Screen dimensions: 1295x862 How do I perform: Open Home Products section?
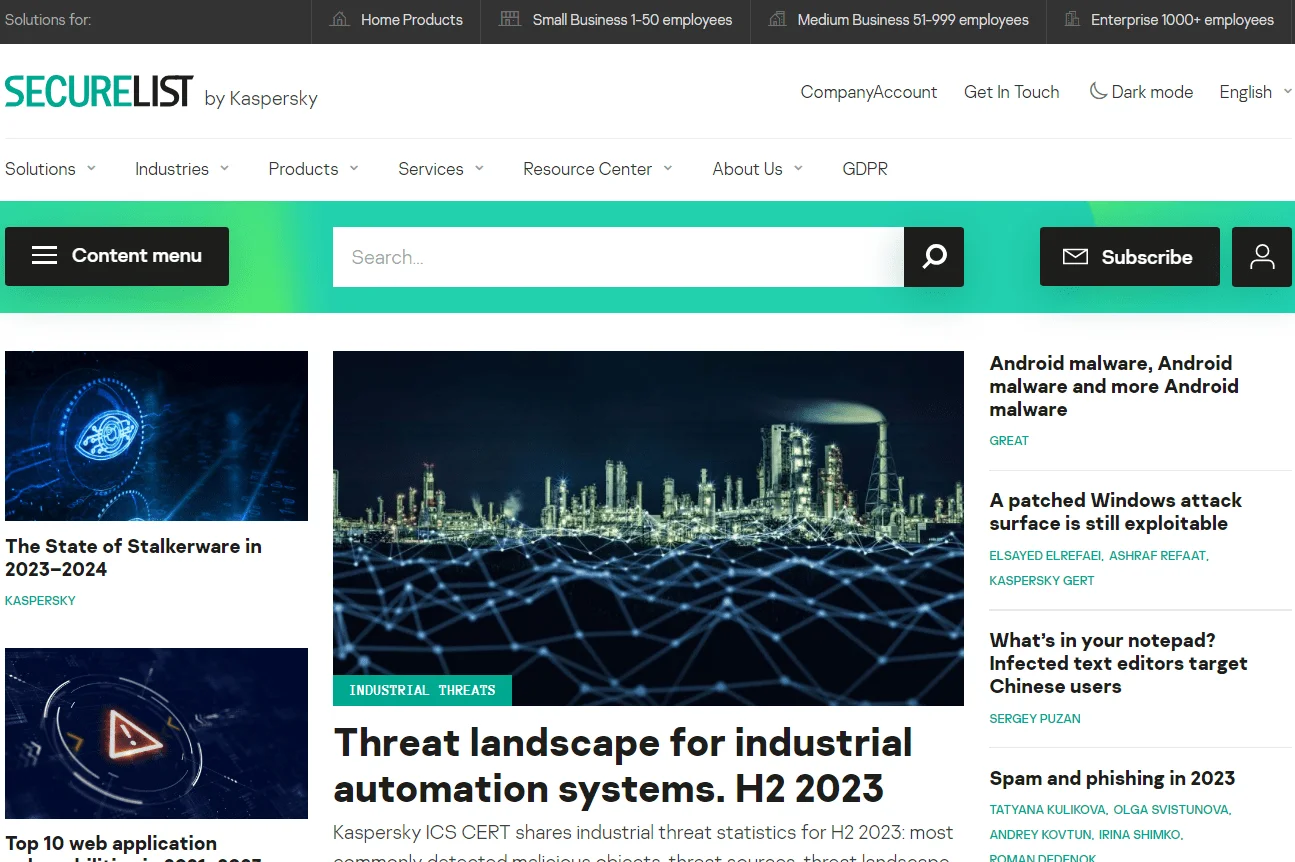click(x=396, y=21)
